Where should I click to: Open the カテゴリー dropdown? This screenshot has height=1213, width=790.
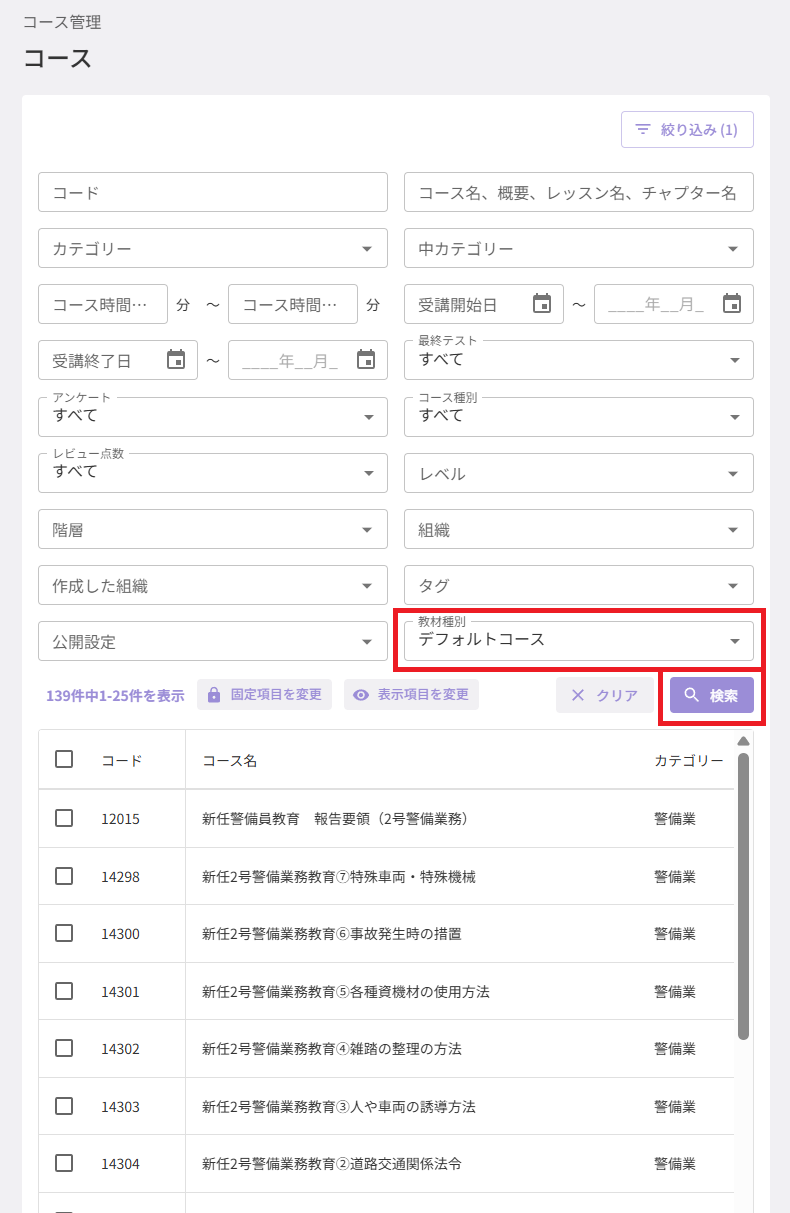[213, 248]
